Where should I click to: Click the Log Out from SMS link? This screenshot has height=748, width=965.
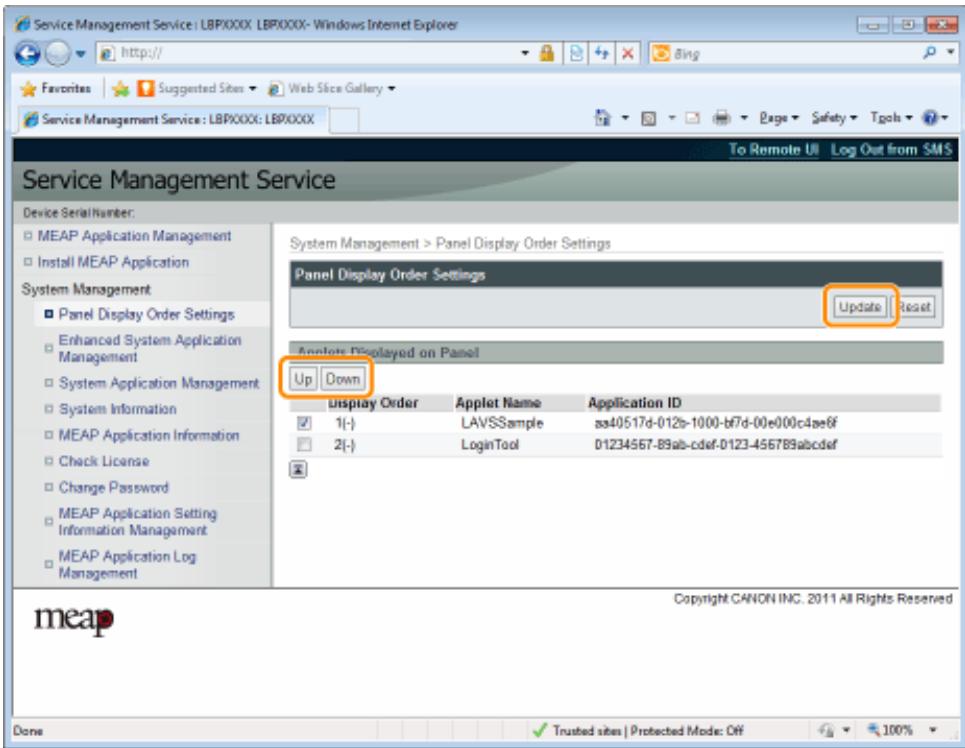point(891,150)
